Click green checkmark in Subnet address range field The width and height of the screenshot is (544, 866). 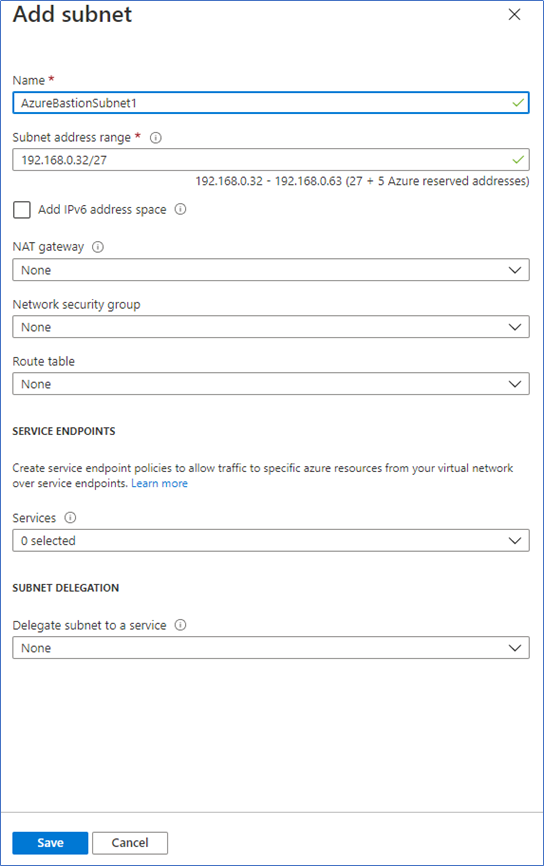518,160
